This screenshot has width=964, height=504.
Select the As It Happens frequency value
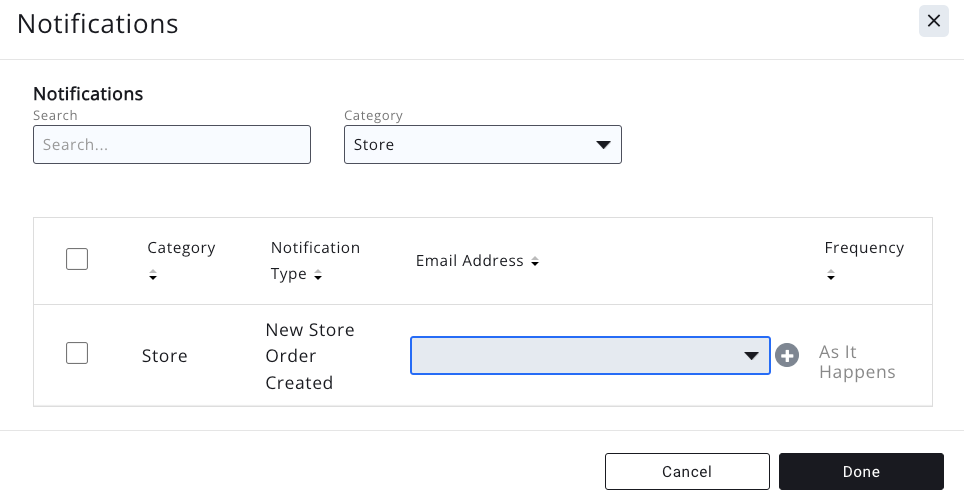point(856,362)
